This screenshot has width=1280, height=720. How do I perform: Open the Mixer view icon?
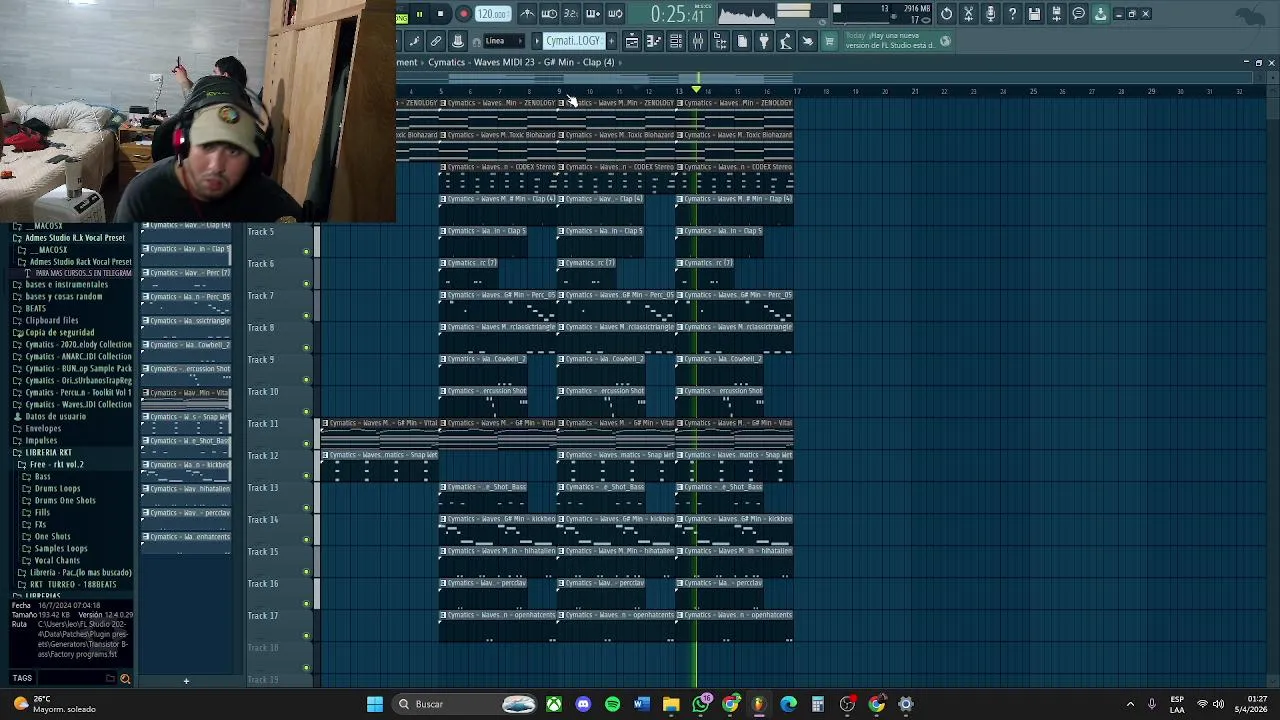(698, 41)
